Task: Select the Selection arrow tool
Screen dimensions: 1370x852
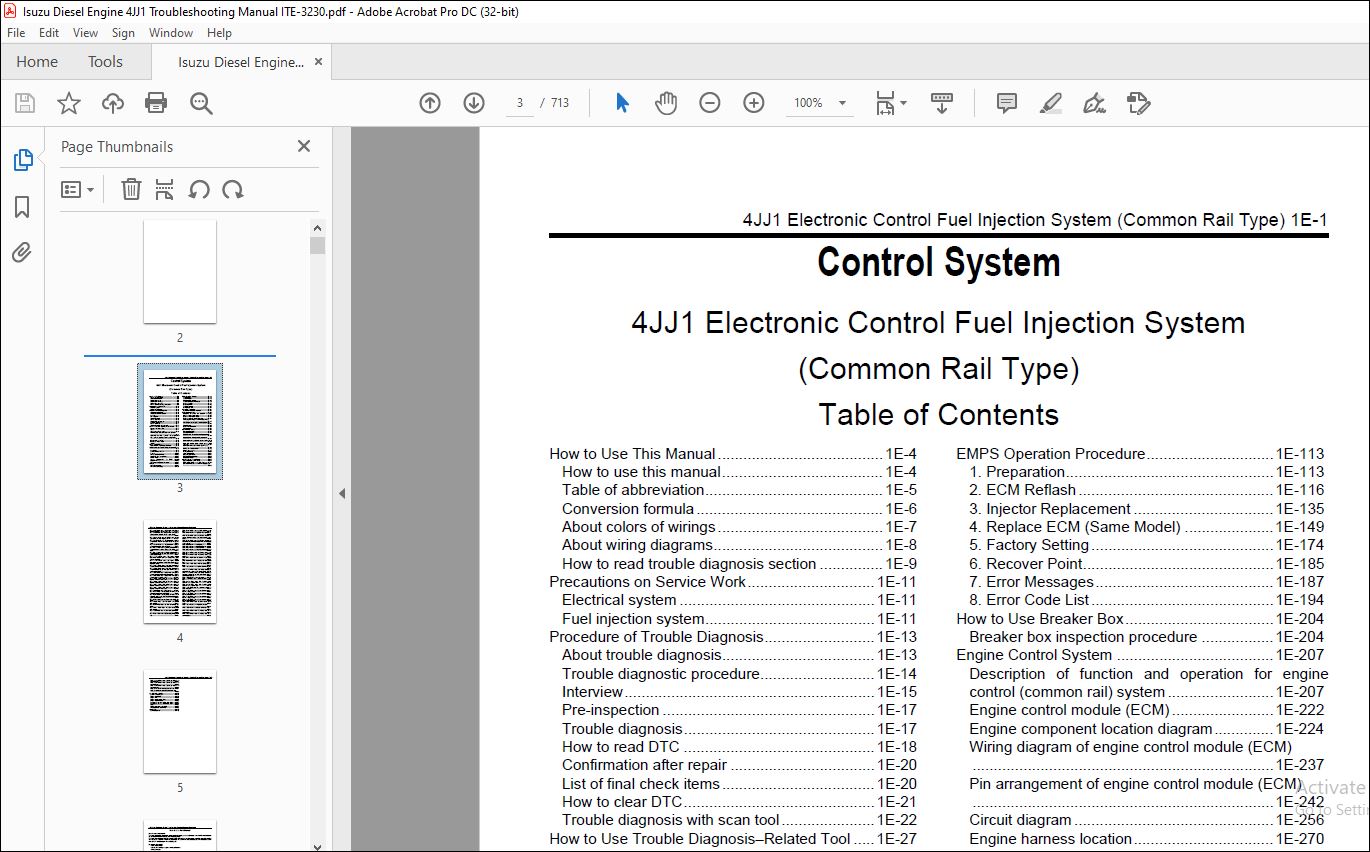Action: pyautogui.click(x=622, y=103)
